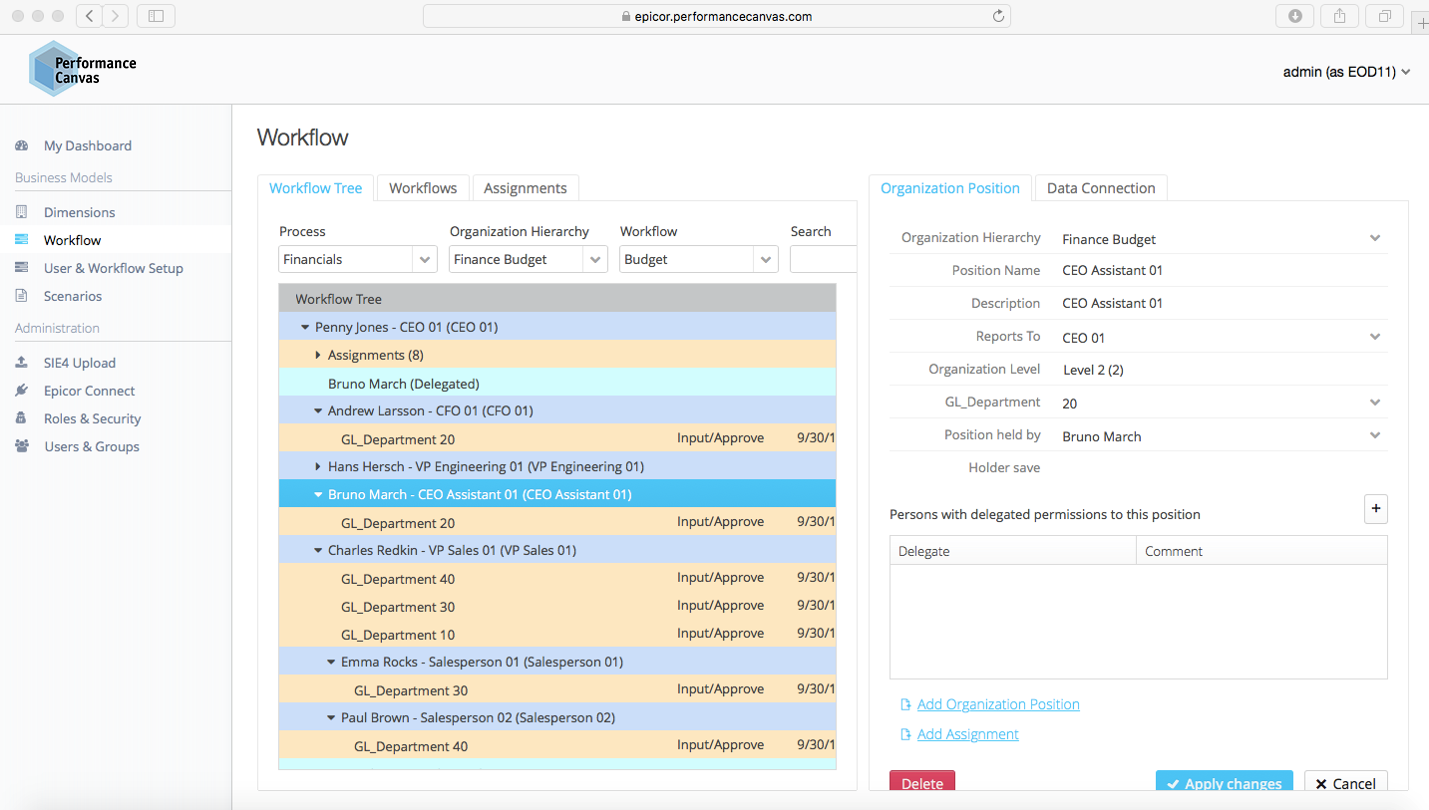Open the Process dropdown showing Financials

pyautogui.click(x=357, y=258)
